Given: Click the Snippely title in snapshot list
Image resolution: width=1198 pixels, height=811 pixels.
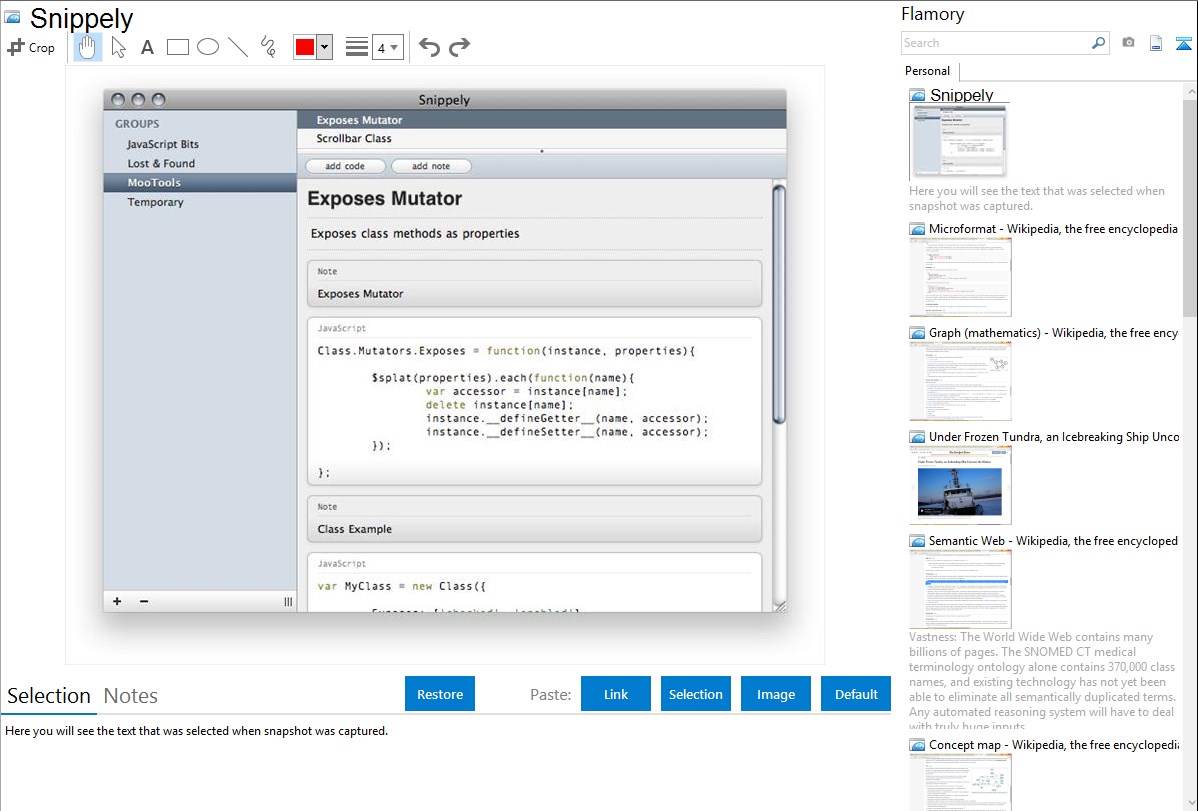Looking at the screenshot, I should [962, 95].
